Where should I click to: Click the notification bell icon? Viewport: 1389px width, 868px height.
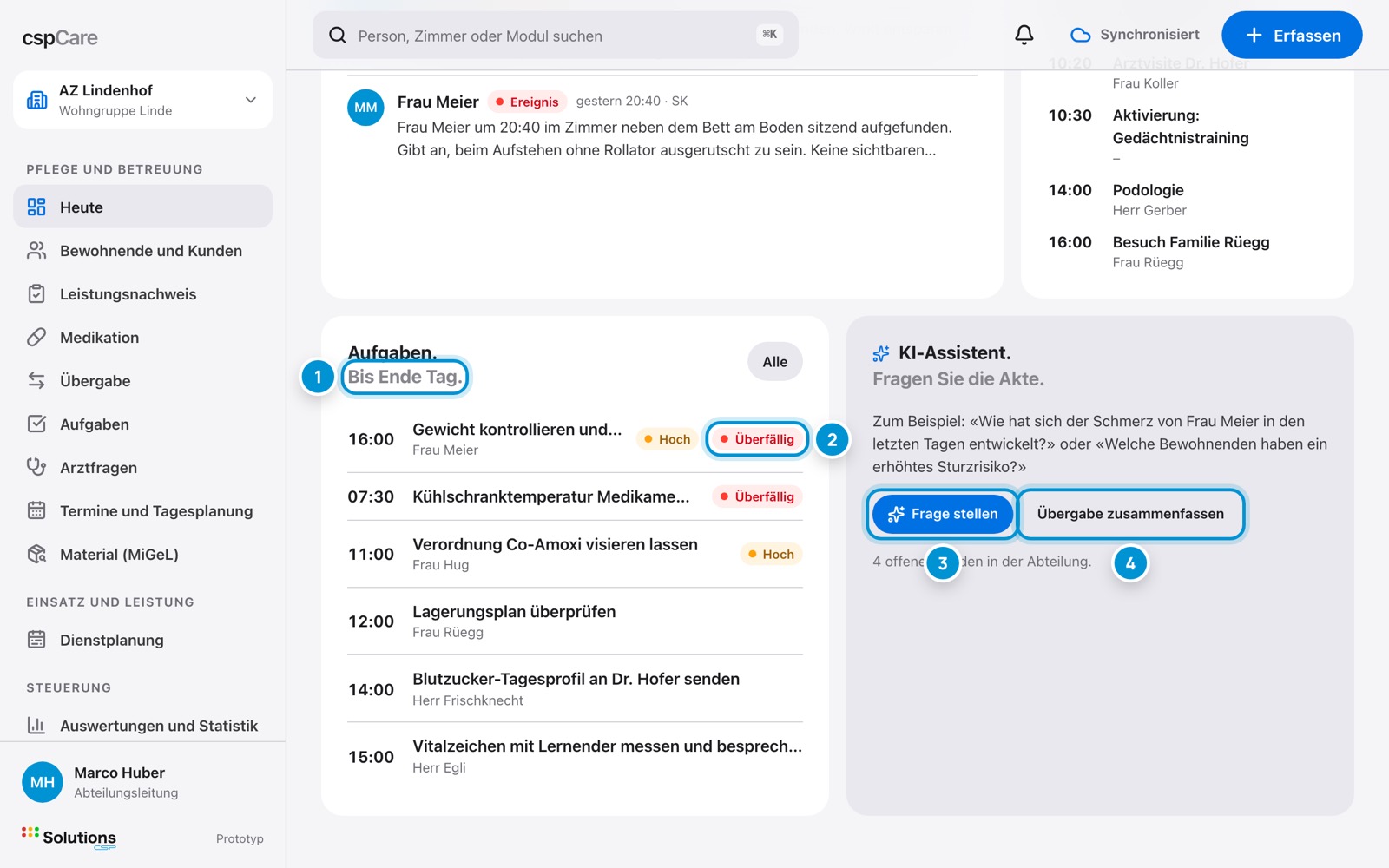tap(1024, 35)
